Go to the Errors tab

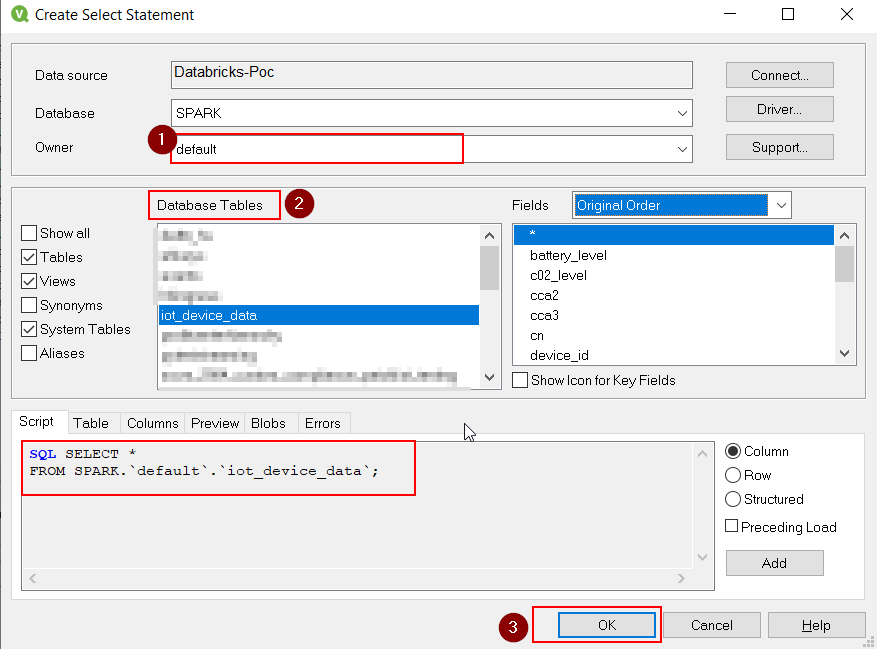[322, 423]
